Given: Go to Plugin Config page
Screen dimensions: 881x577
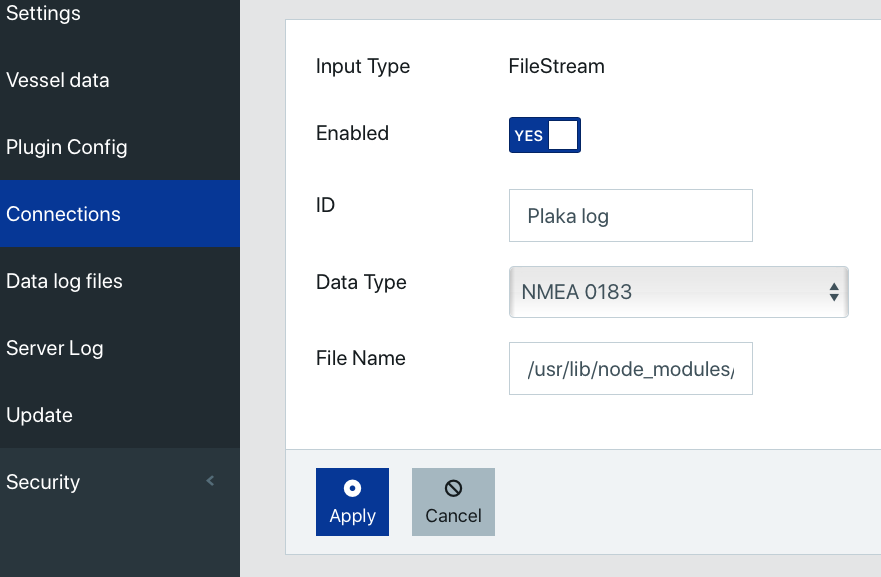Looking at the screenshot, I should 120,147.
